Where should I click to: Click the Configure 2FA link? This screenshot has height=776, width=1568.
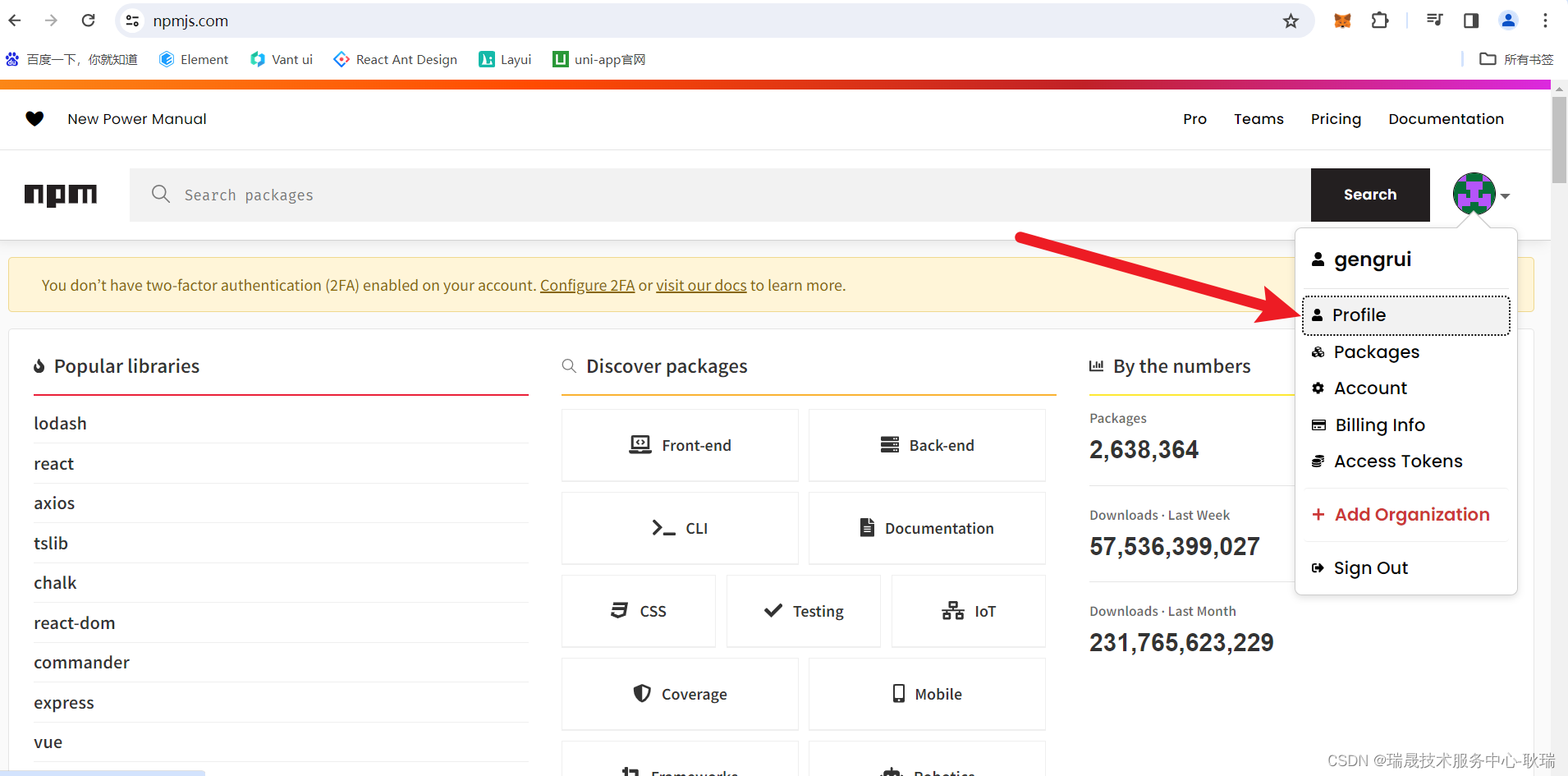[587, 285]
